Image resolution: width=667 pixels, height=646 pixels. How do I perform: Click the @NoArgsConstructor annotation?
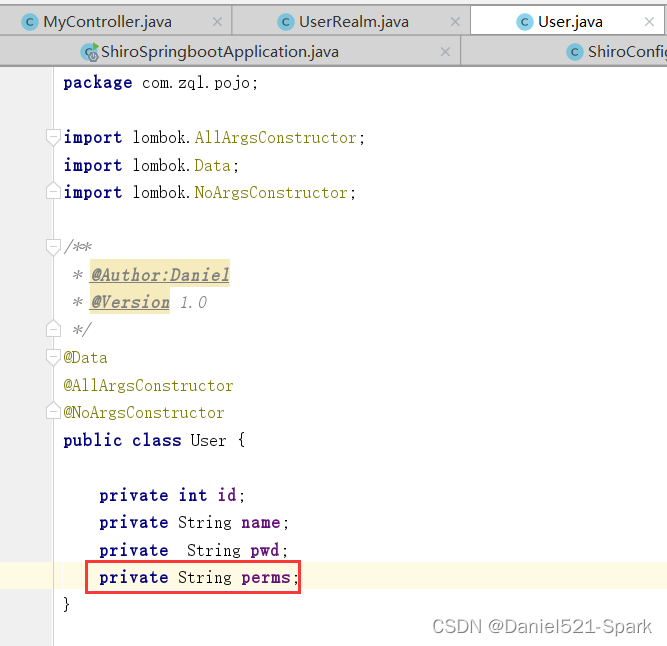coord(144,413)
